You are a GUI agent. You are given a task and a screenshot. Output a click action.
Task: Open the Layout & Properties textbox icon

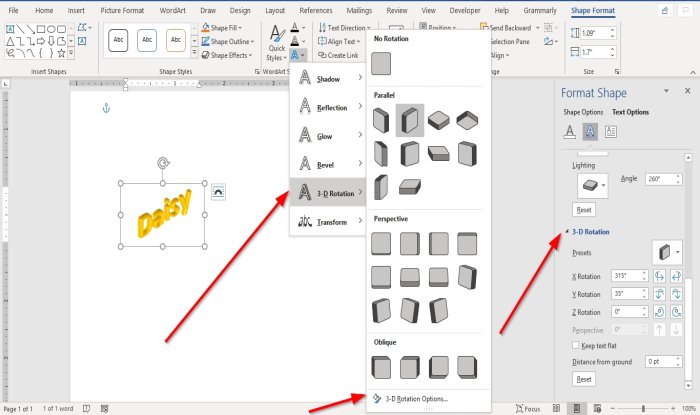(611, 131)
